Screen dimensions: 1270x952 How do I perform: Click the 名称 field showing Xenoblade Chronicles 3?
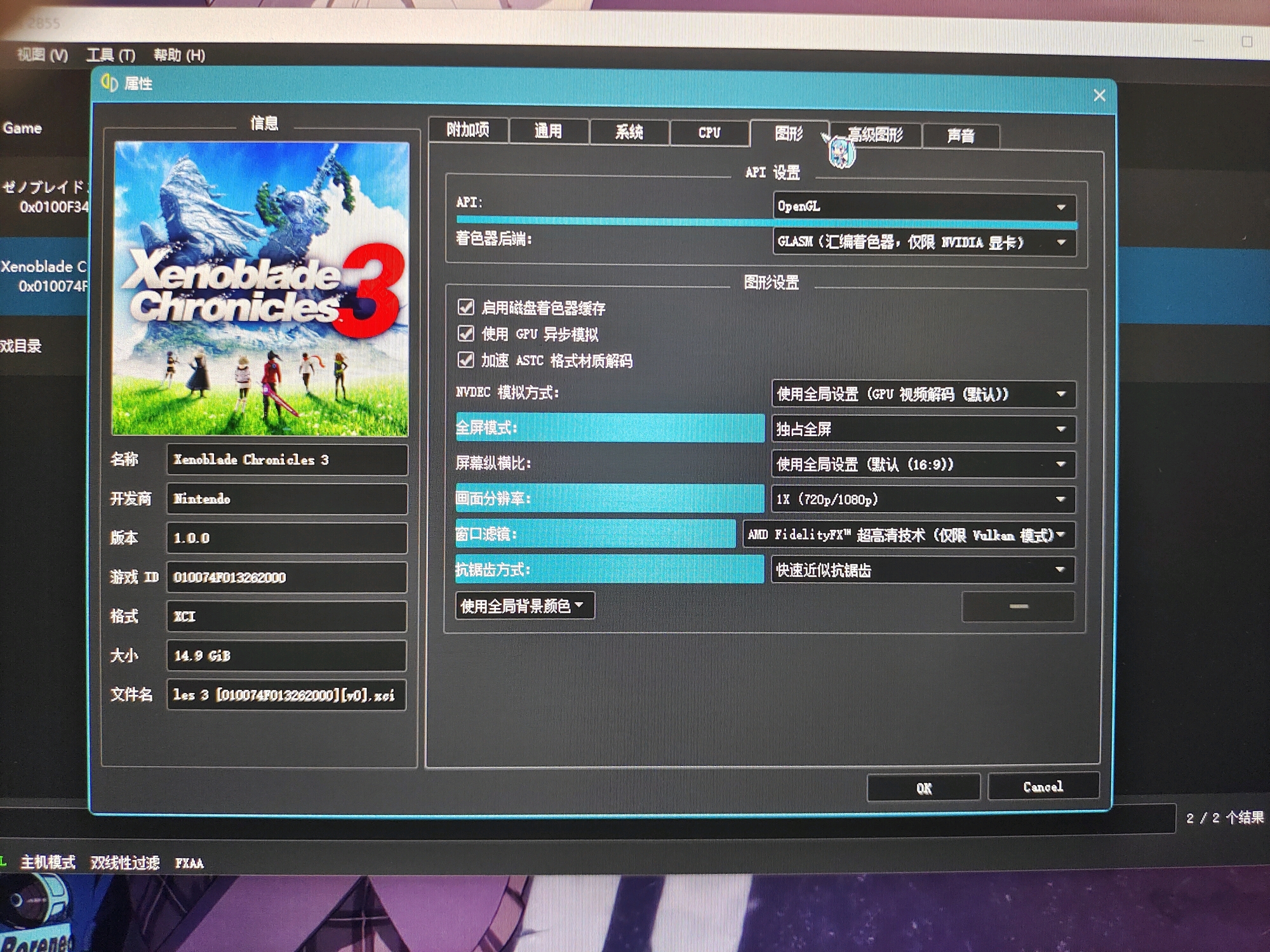coord(287,459)
